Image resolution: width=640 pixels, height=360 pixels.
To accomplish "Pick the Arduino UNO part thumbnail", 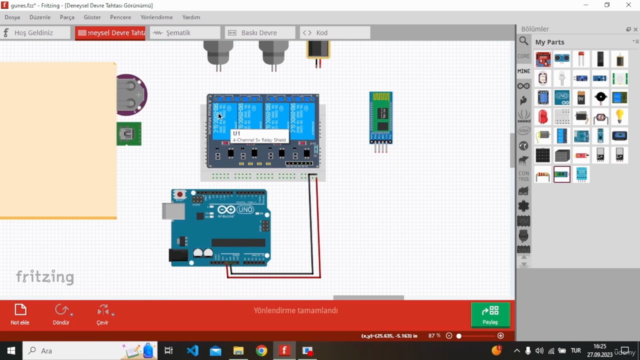I will click(562, 98).
